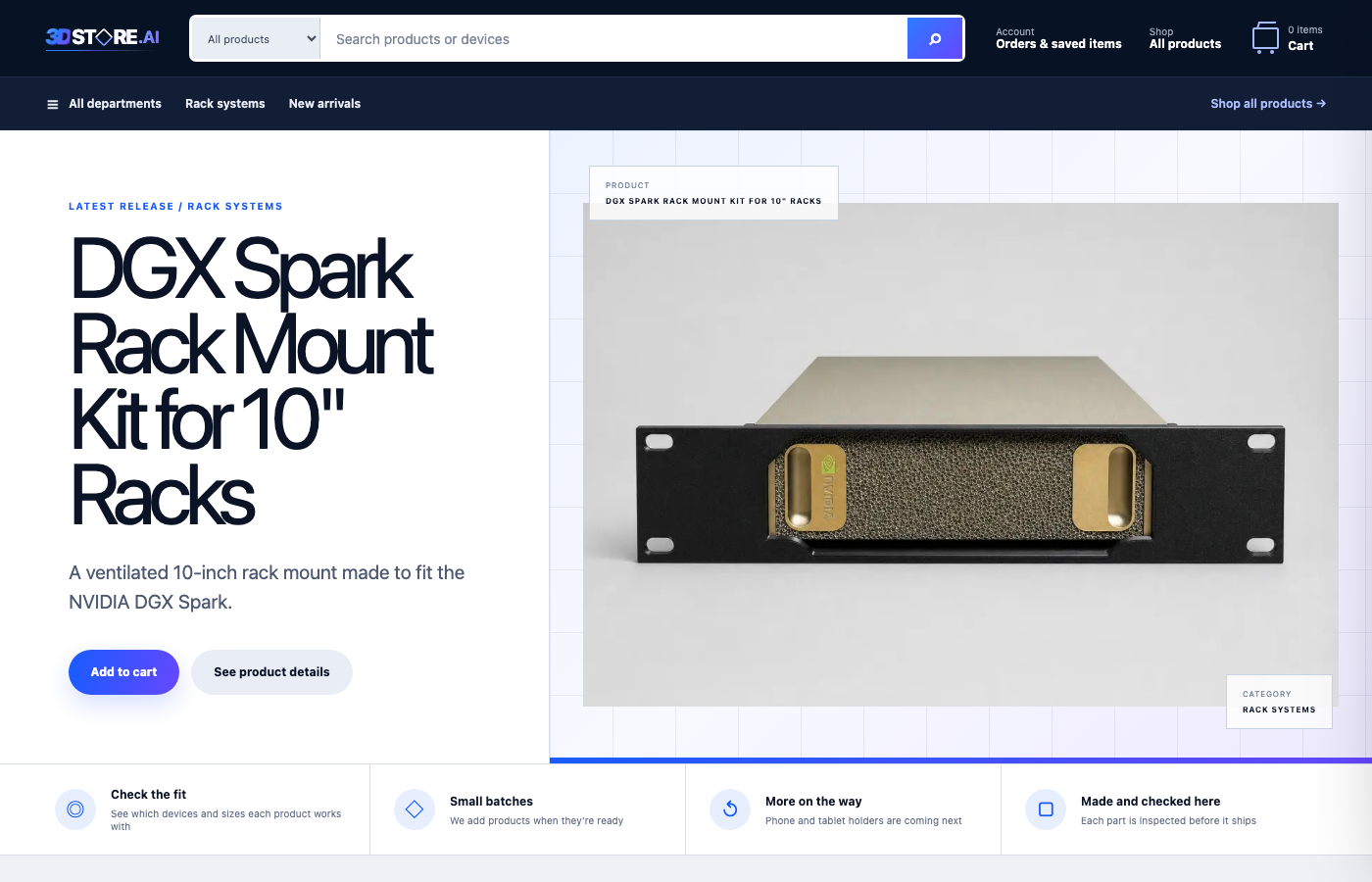Click the Add to cart button
The image size is (1372, 882).
[123, 672]
